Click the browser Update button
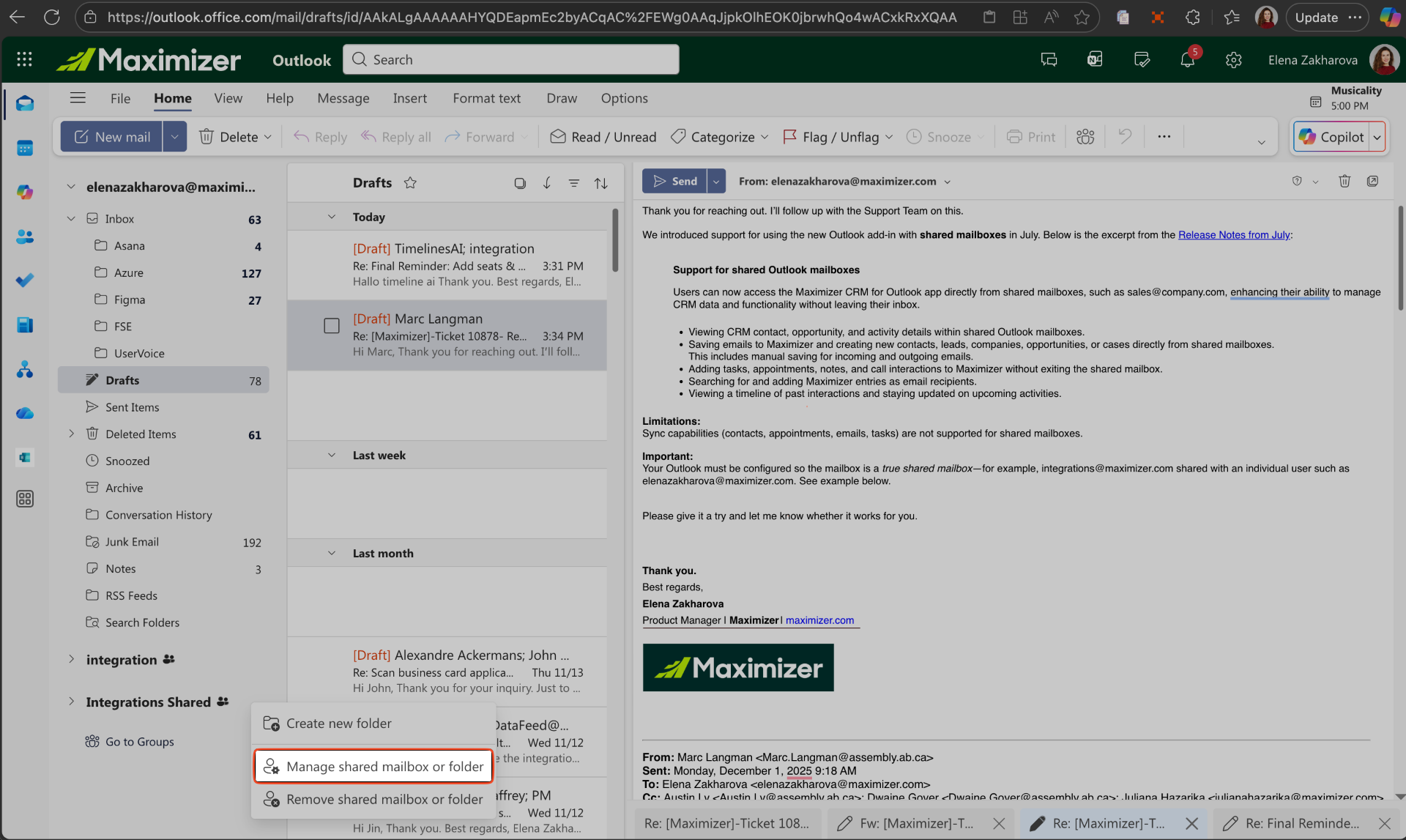1406x840 pixels. (1317, 18)
